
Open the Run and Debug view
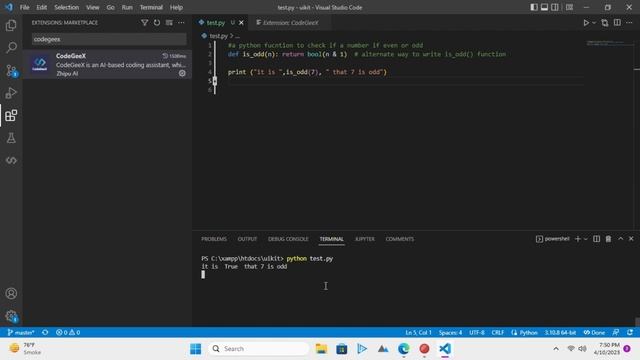[x=11, y=93]
